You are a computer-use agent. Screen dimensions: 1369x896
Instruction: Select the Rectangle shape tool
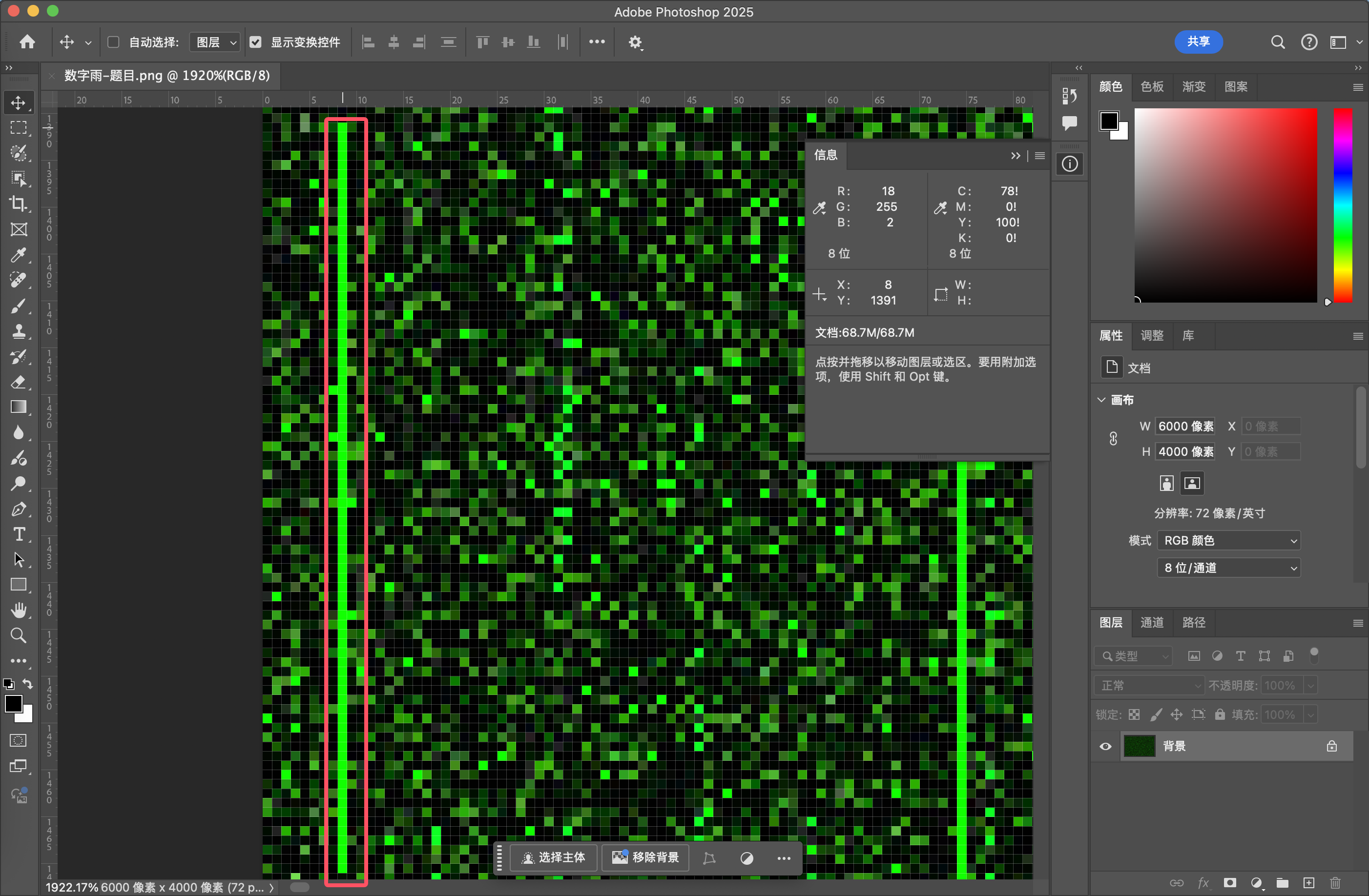coord(19,585)
